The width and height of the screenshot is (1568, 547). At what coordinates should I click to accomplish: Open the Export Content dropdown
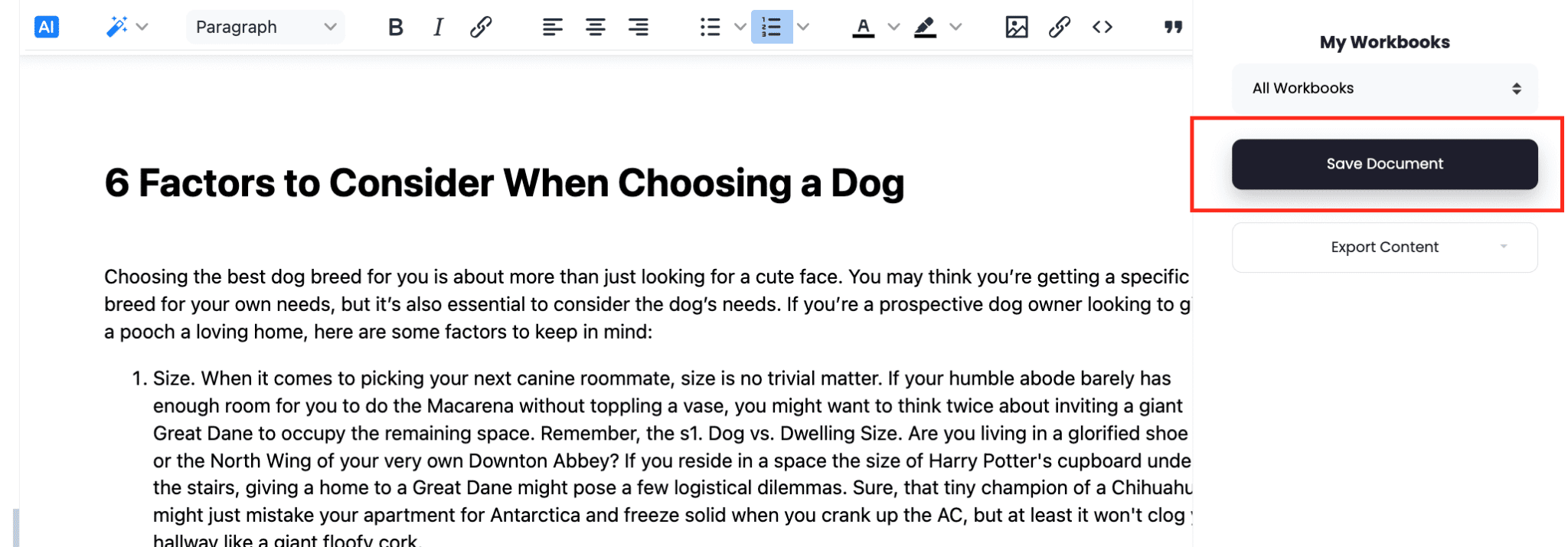[x=1384, y=247]
